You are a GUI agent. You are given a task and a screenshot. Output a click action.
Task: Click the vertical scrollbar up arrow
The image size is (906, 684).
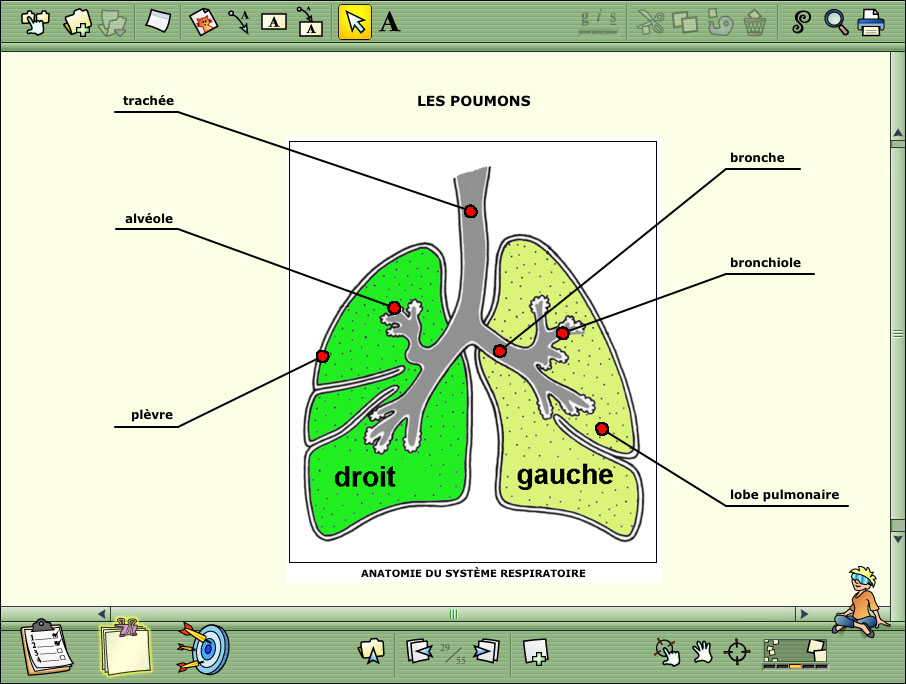point(898,133)
